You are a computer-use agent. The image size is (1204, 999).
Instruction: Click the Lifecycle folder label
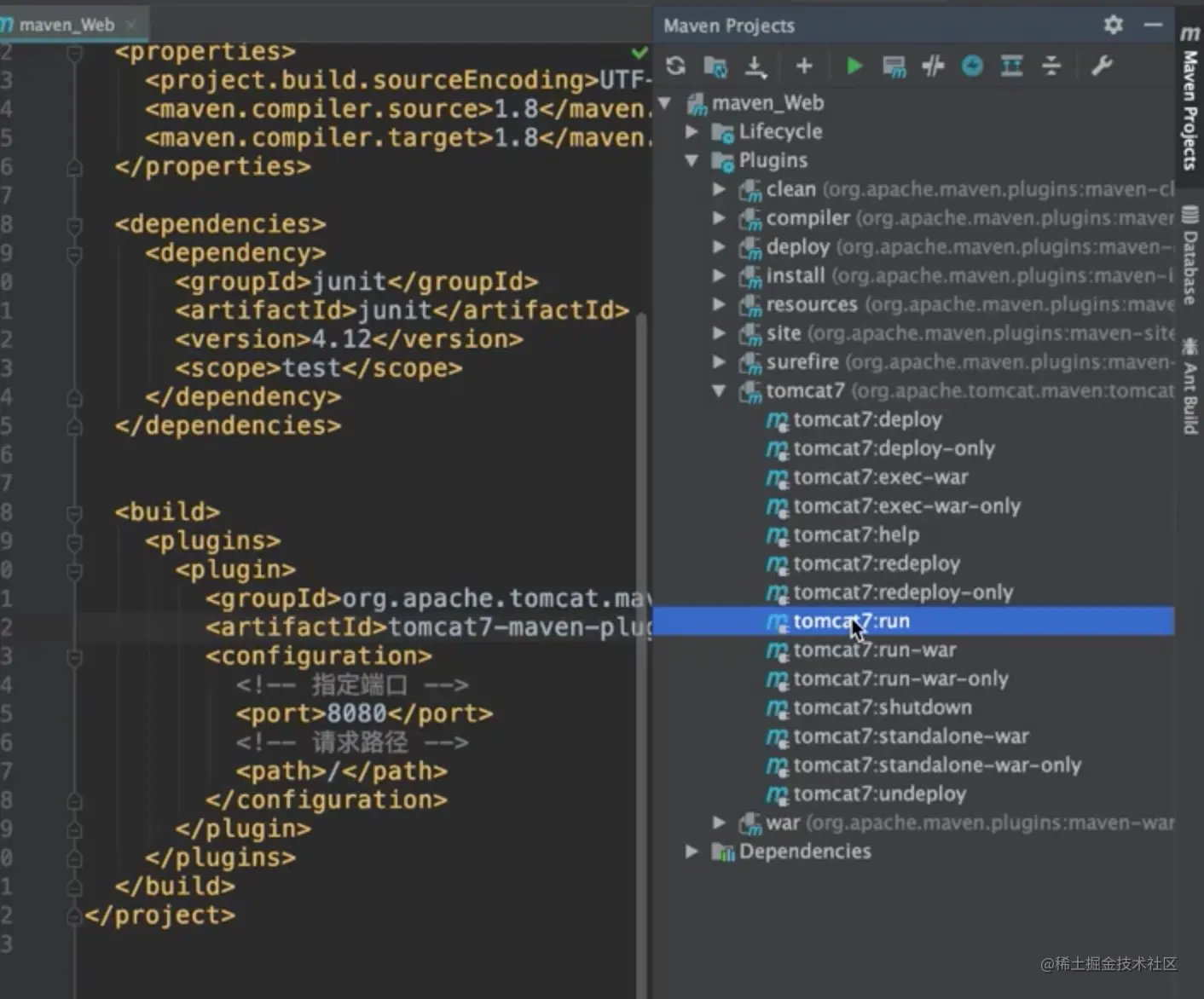tap(780, 132)
